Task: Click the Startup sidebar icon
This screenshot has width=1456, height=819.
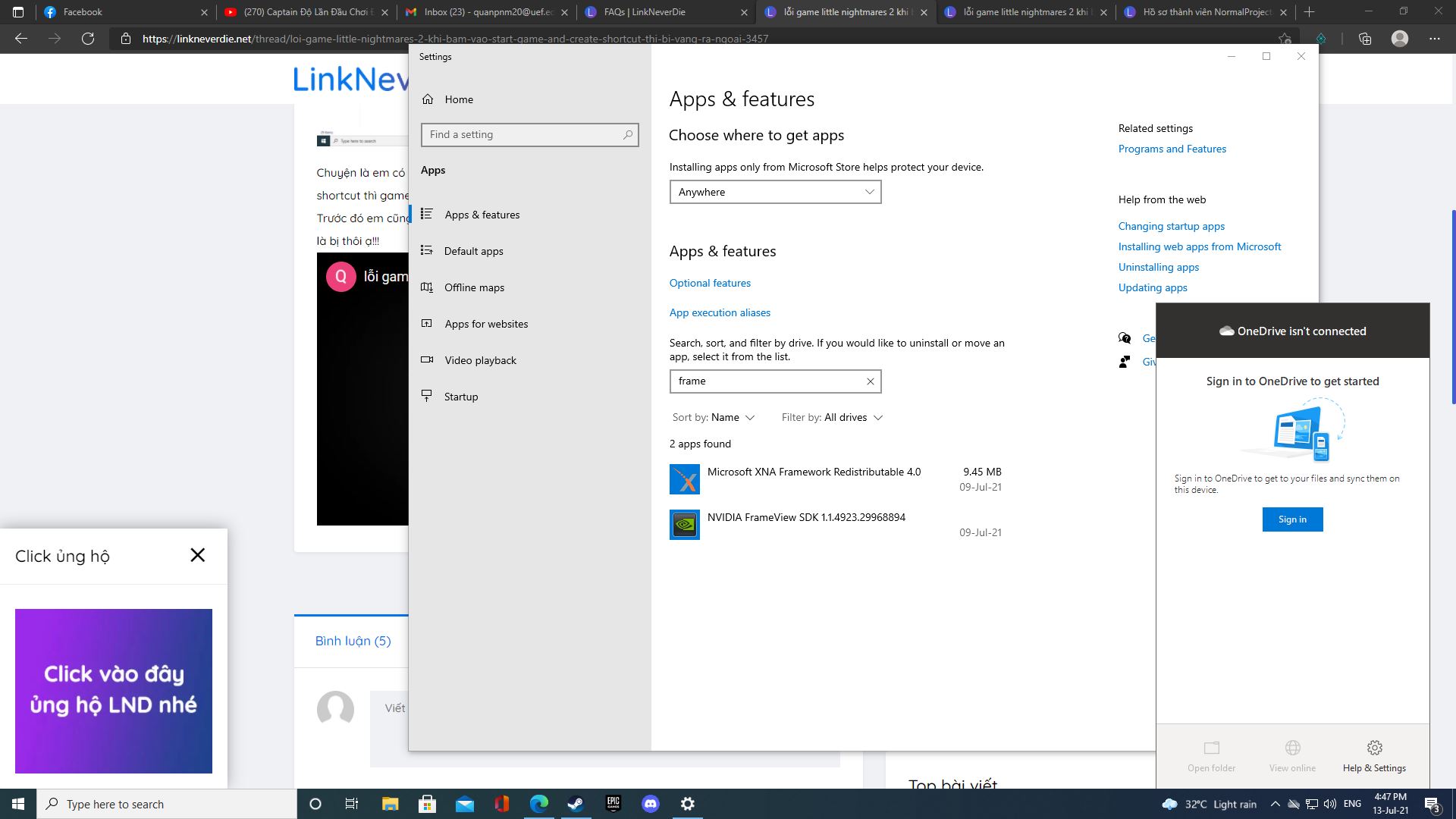Action: [x=427, y=397]
